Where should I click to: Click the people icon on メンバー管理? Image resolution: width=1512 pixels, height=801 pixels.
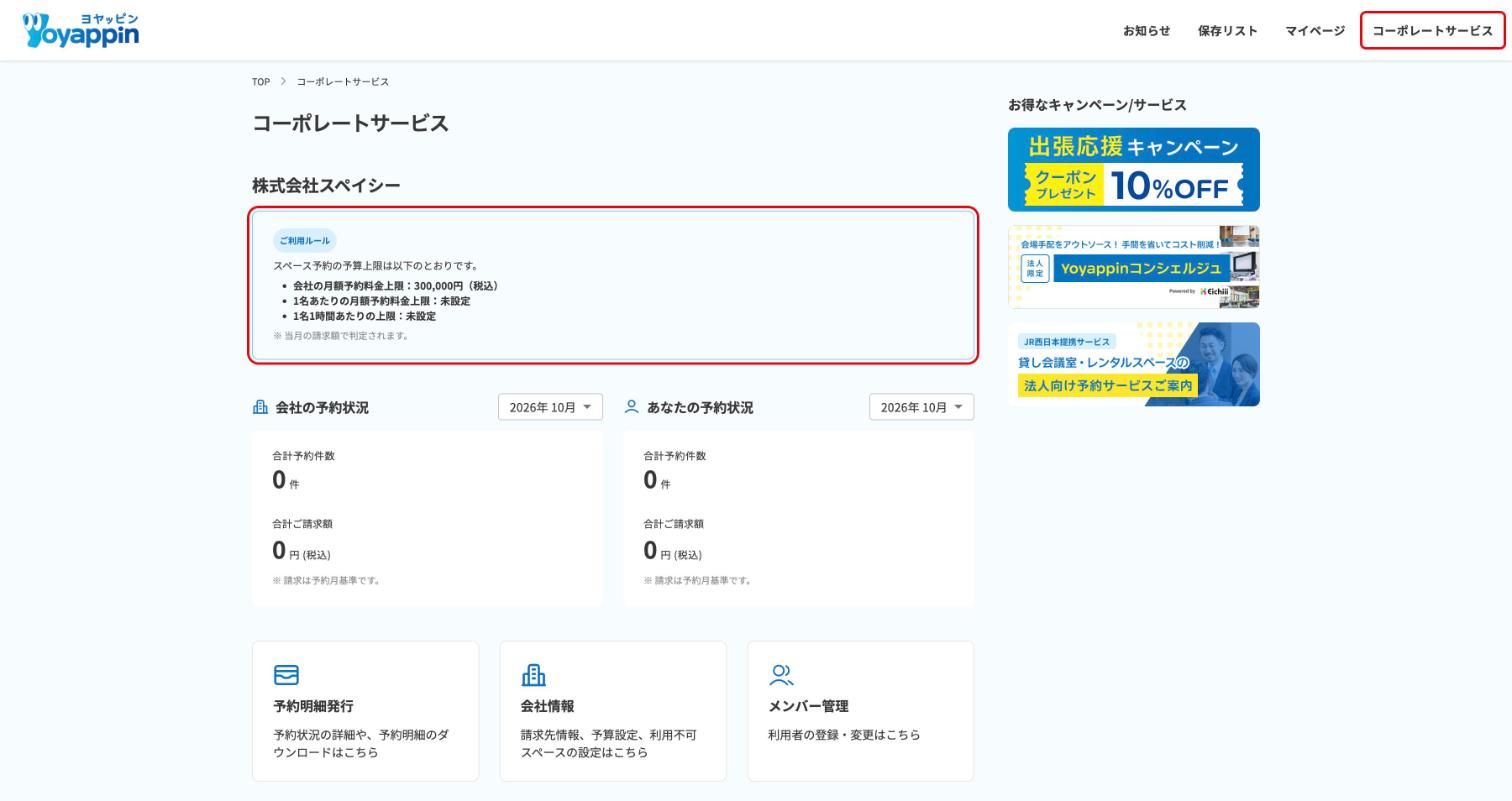[781, 675]
